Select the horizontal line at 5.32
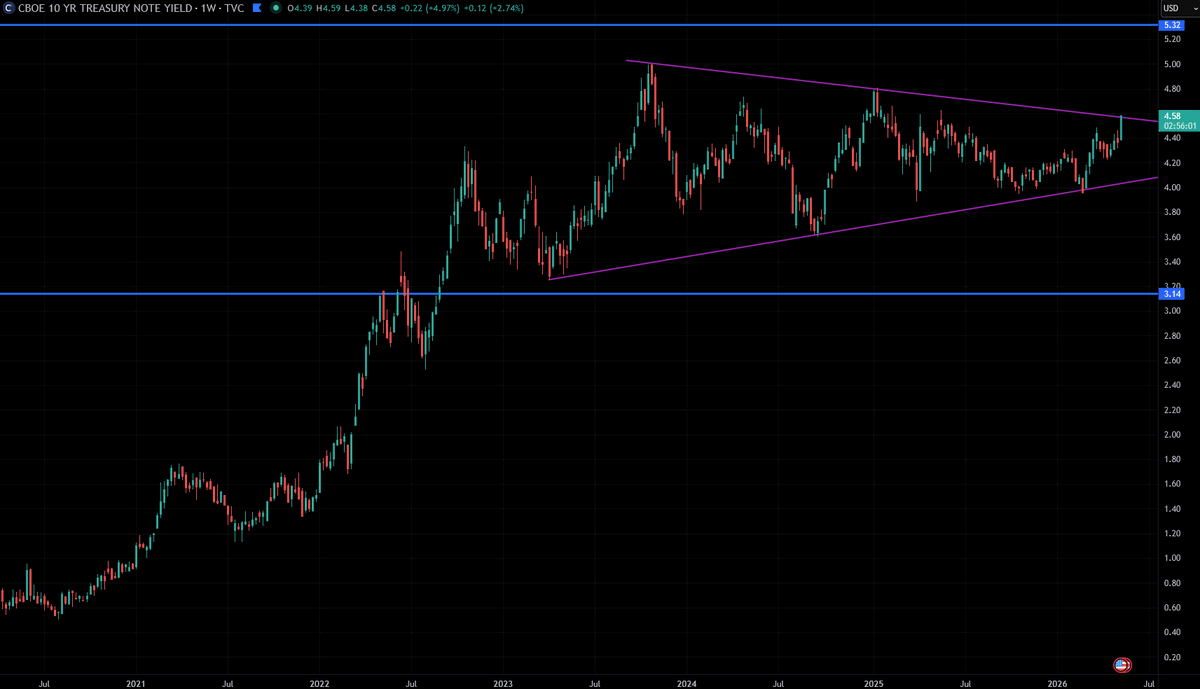The width and height of the screenshot is (1200, 689). pyautogui.click(x=578, y=24)
